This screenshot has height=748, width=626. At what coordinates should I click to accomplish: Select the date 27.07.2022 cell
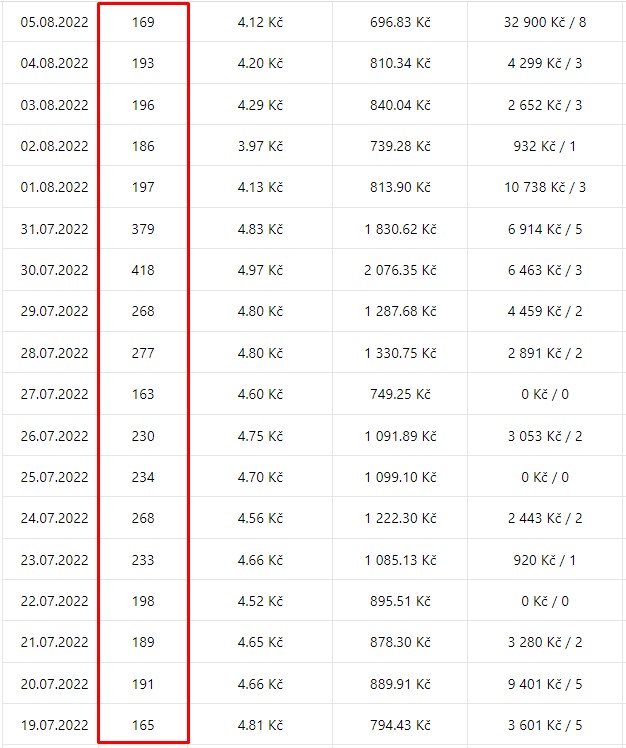pyautogui.click(x=54, y=395)
